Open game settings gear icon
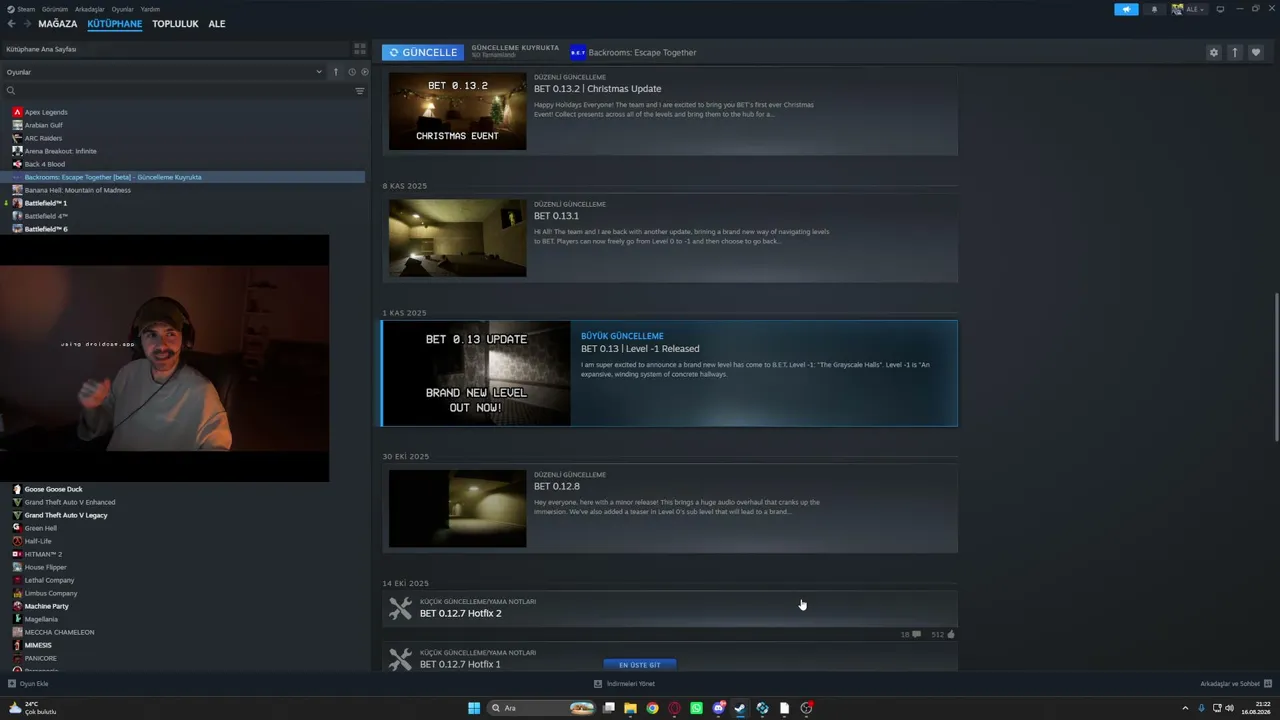 (x=1214, y=53)
